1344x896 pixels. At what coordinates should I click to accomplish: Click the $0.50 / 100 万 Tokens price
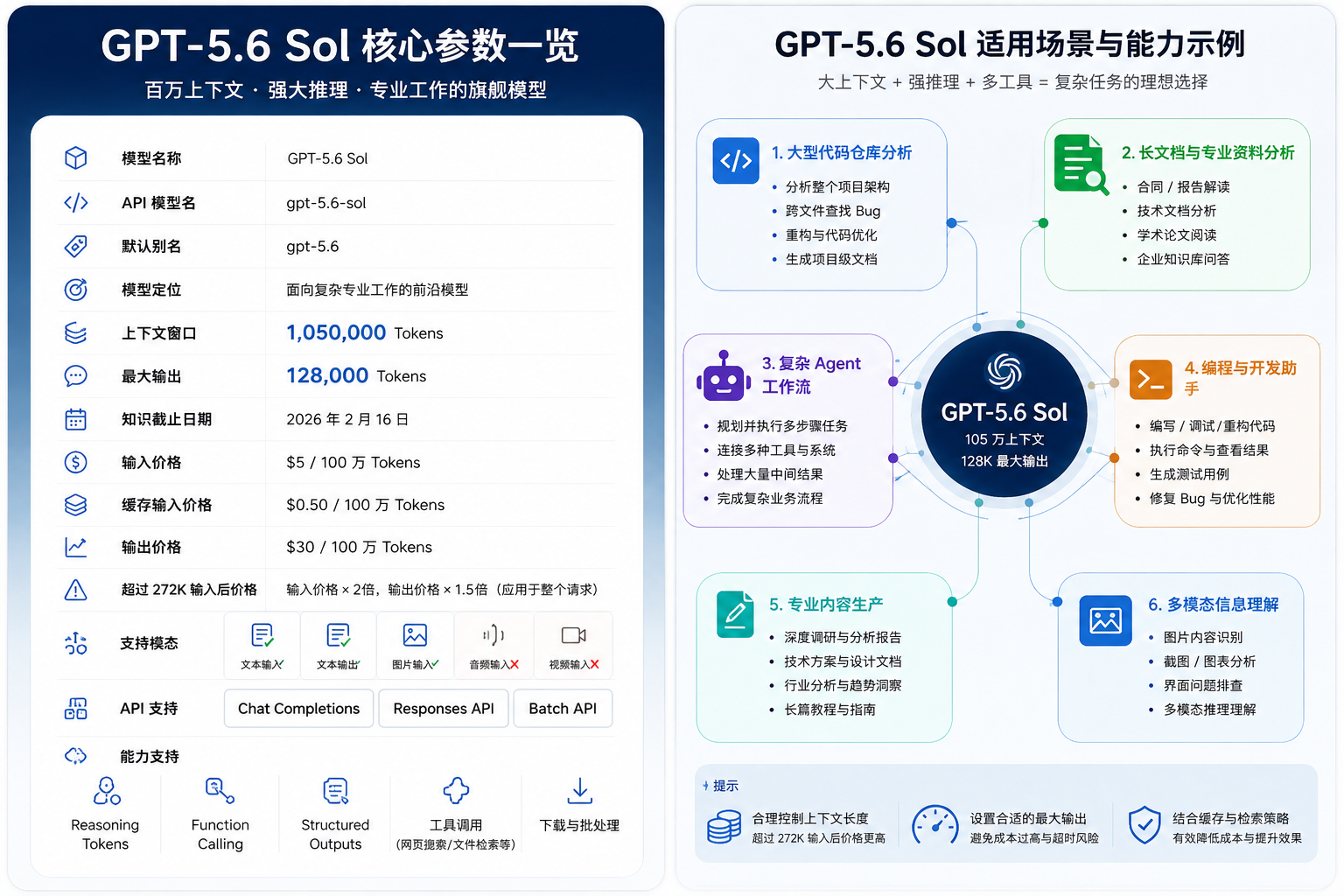click(366, 505)
